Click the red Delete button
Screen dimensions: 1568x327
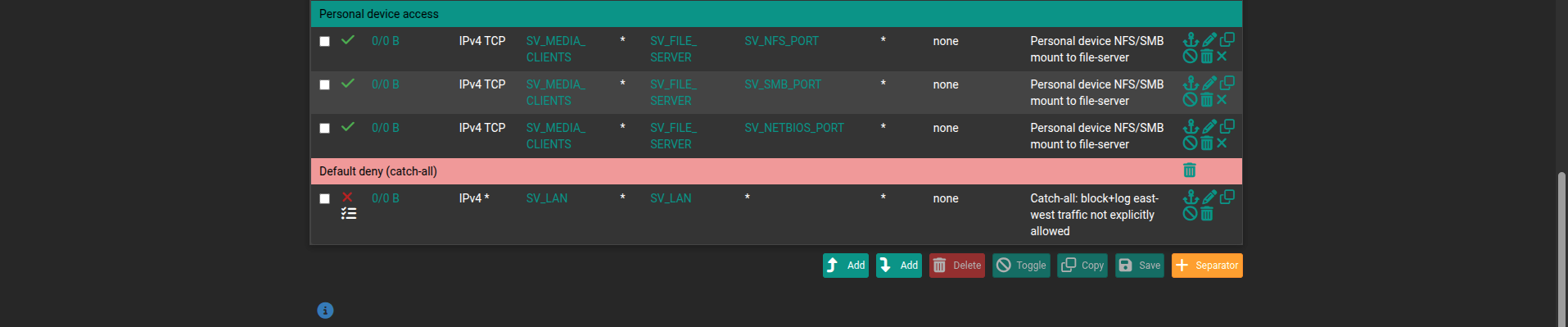957,266
